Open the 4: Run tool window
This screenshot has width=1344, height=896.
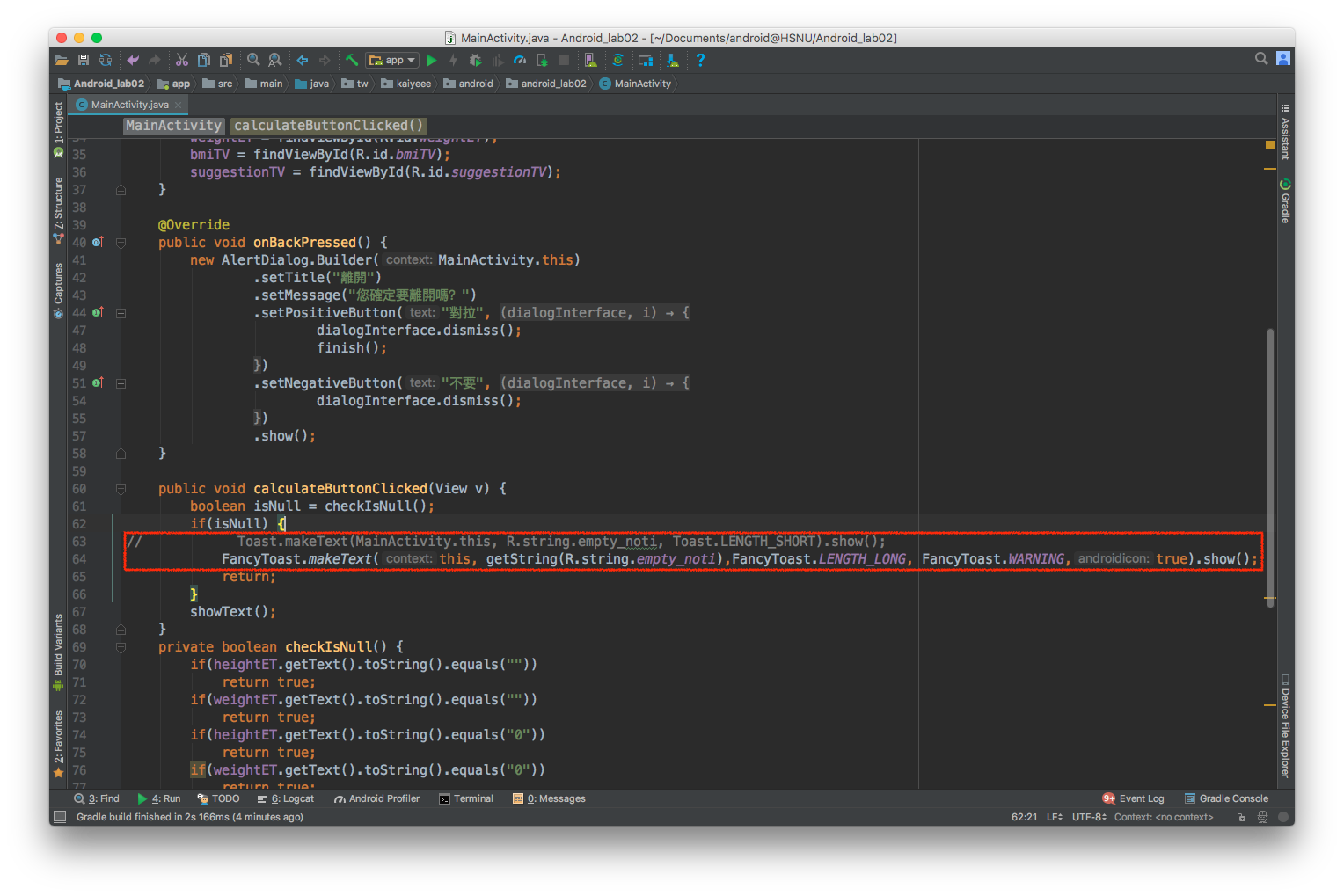tap(159, 798)
